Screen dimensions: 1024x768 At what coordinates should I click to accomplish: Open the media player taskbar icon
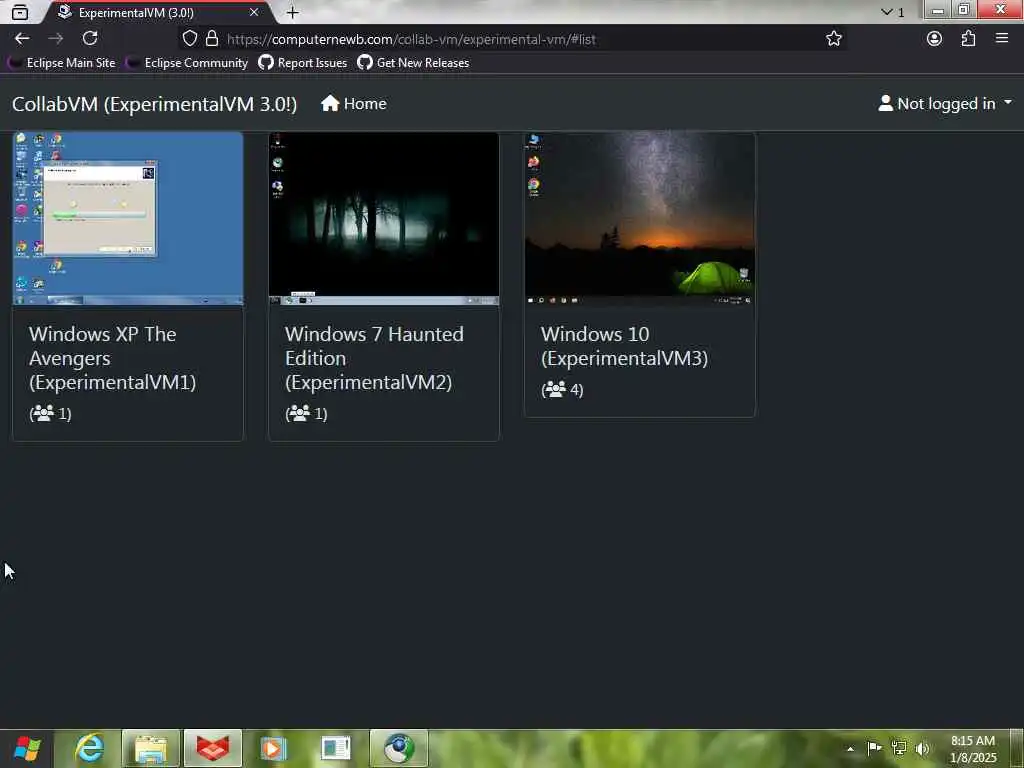tap(274, 748)
